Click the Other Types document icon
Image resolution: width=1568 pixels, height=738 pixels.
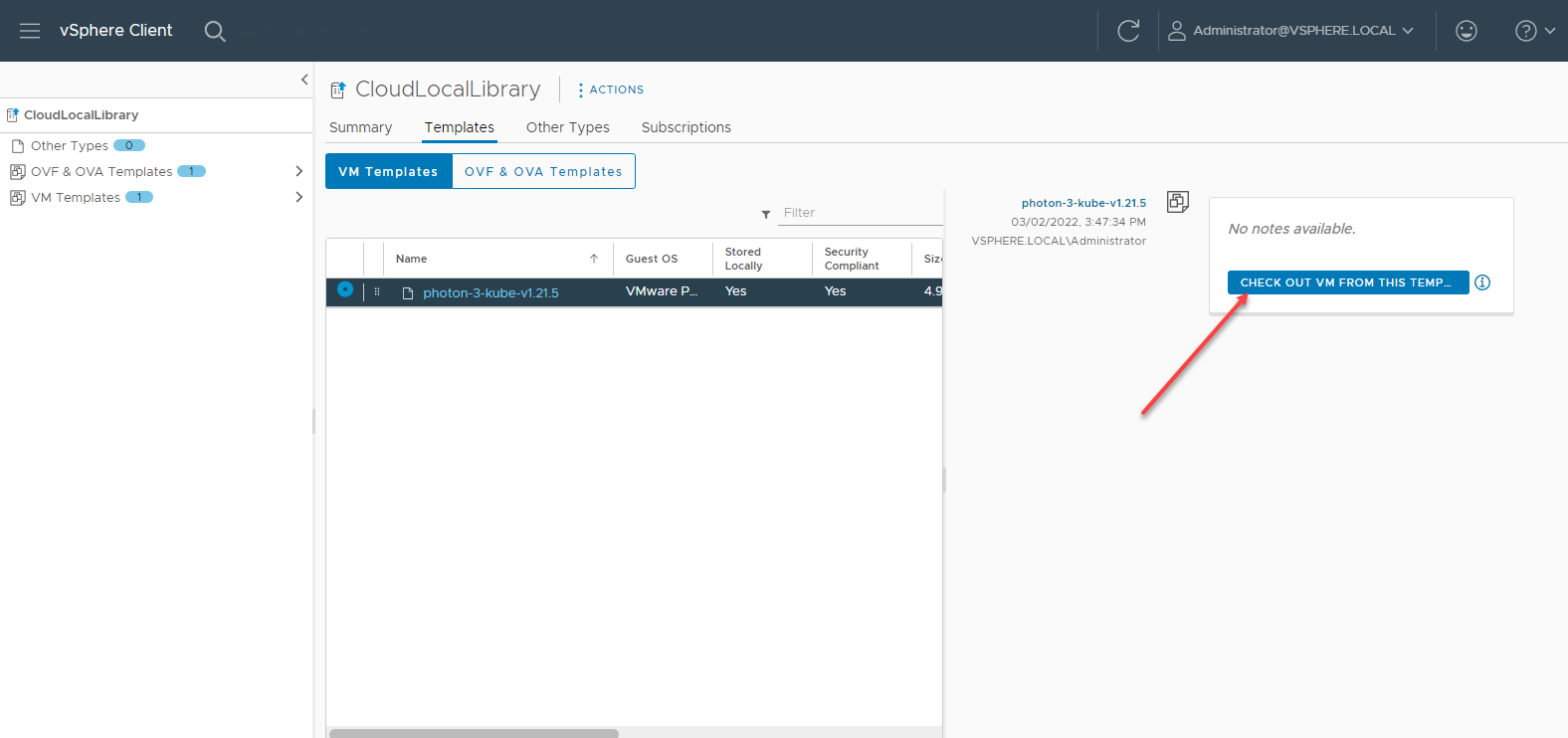point(17,145)
